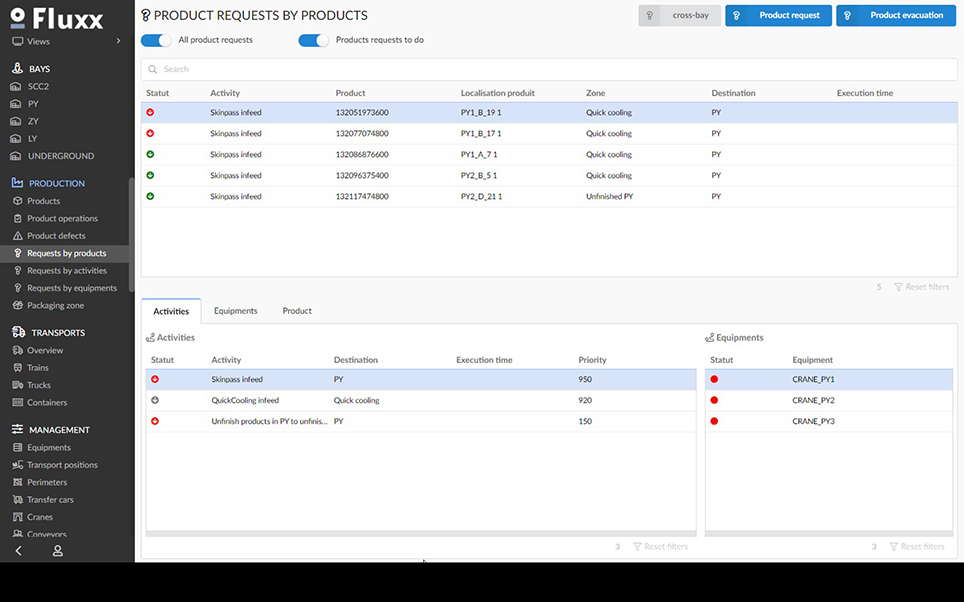Screen dimensions: 964x602
Task: Click the Cranes icon in Management
Action: [17, 517]
